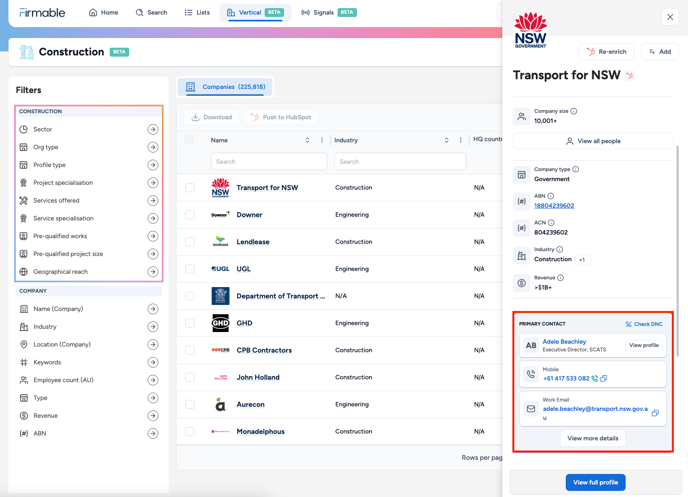Expand the Project specialisation filter arrow
Image resolution: width=688 pixels, height=497 pixels.
pyautogui.click(x=153, y=182)
